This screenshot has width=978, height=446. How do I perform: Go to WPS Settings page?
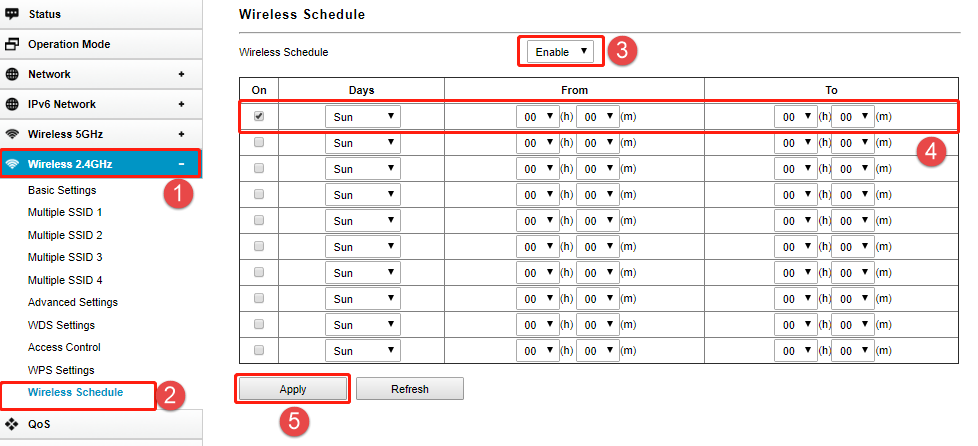[x=61, y=370]
